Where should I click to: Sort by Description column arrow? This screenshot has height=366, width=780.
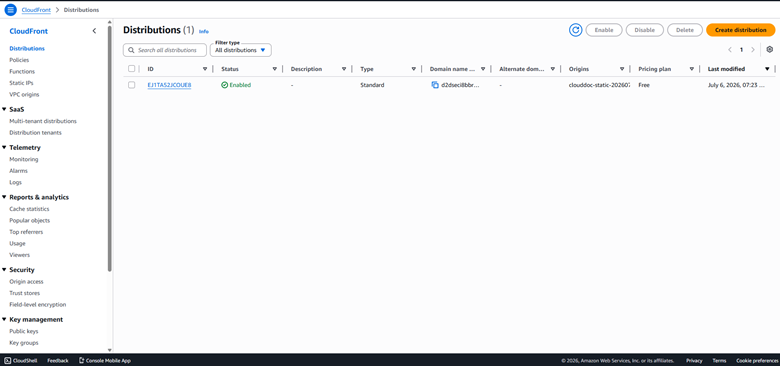pos(344,69)
